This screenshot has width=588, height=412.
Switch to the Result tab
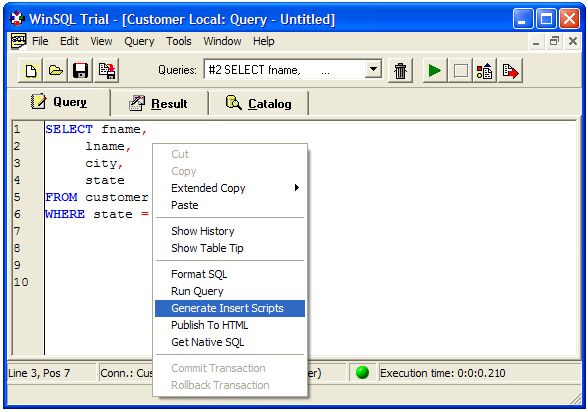pos(159,103)
